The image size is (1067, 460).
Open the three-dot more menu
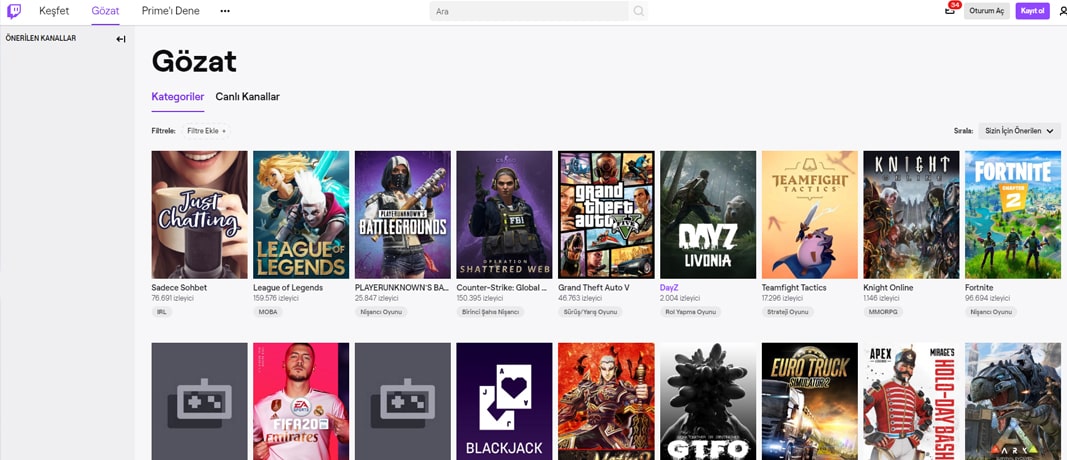pos(225,11)
